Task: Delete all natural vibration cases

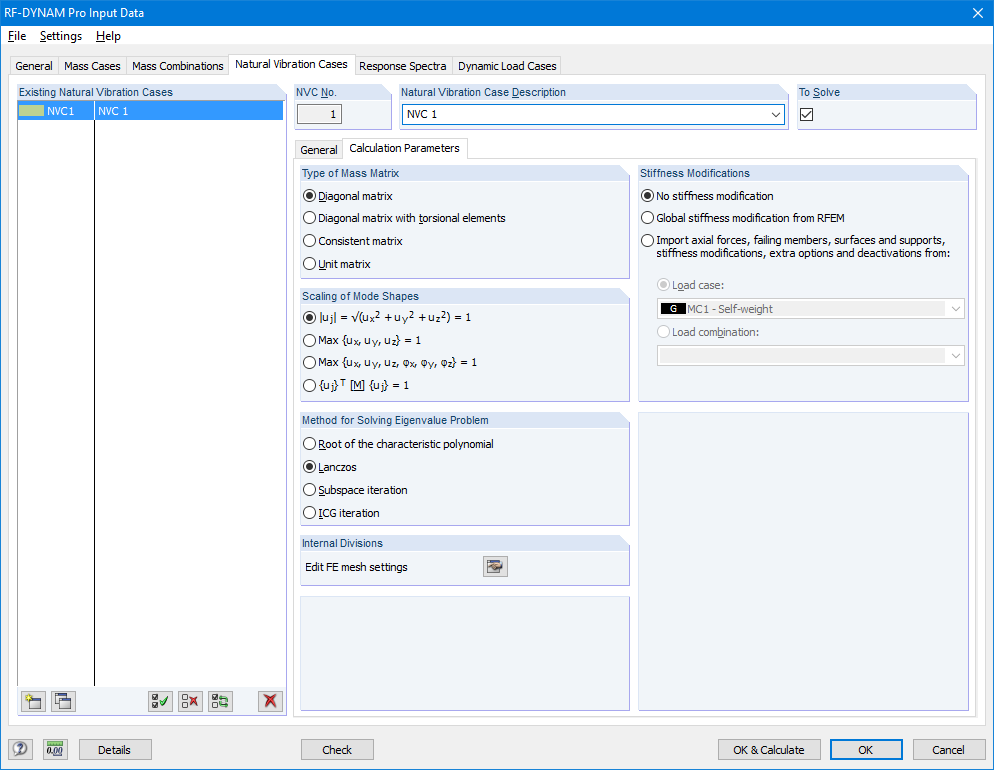Action: [x=270, y=701]
